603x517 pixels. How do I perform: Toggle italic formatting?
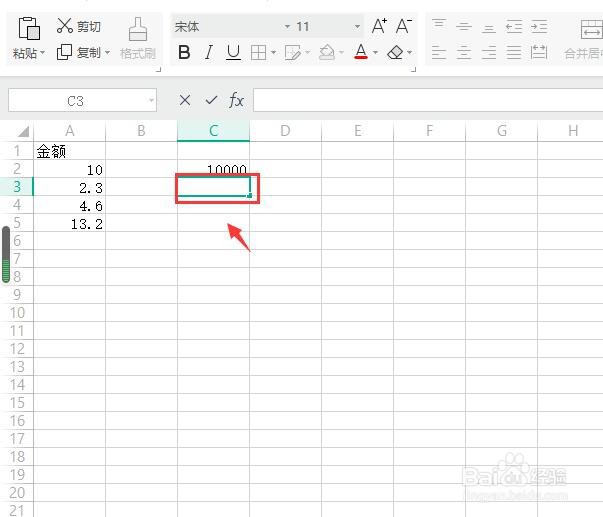pyautogui.click(x=209, y=52)
